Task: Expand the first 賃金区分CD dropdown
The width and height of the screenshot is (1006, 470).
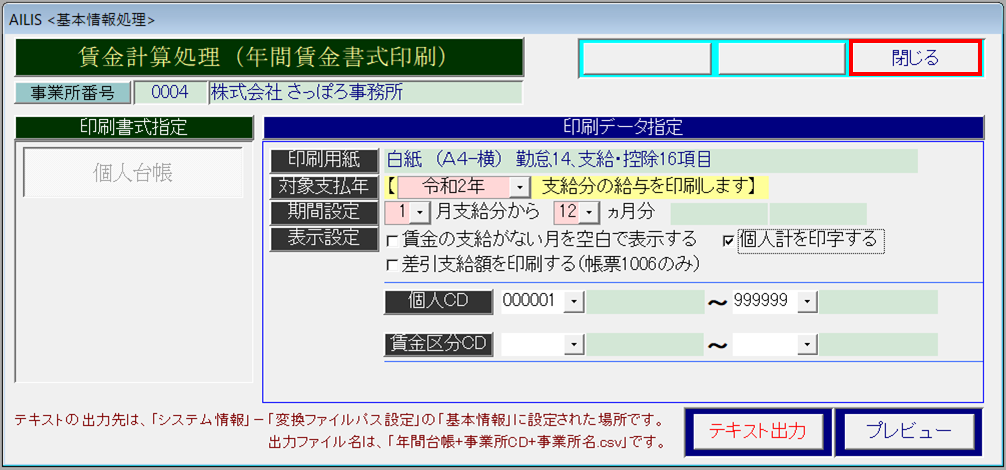Action: pyautogui.click(x=574, y=344)
